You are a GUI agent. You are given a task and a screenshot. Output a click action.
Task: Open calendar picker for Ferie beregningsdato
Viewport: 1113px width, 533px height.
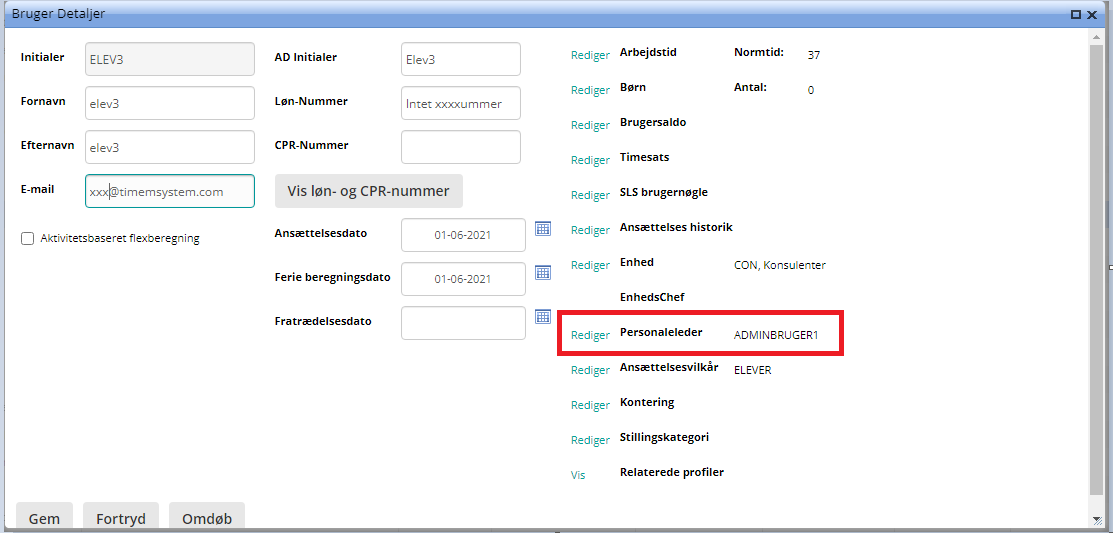pos(543,273)
